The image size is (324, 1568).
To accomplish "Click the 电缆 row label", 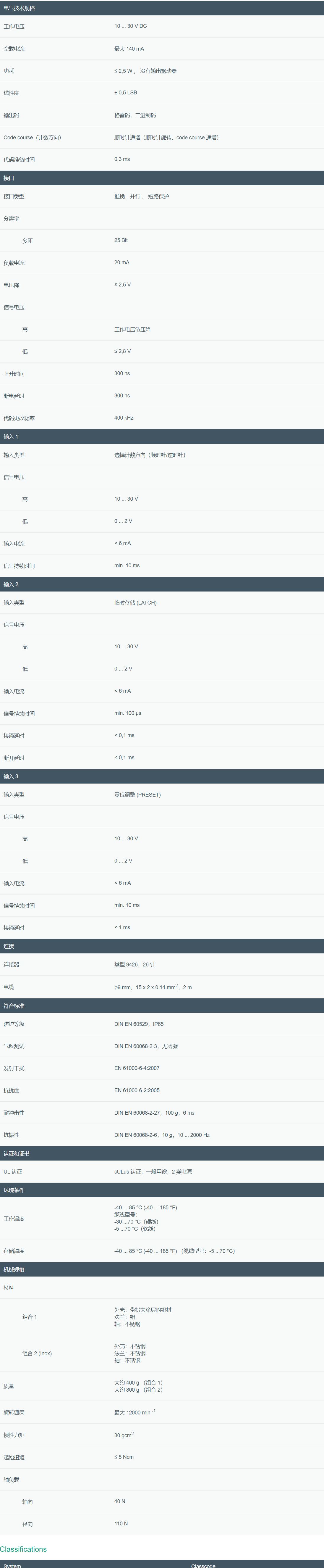I will point(9,987).
